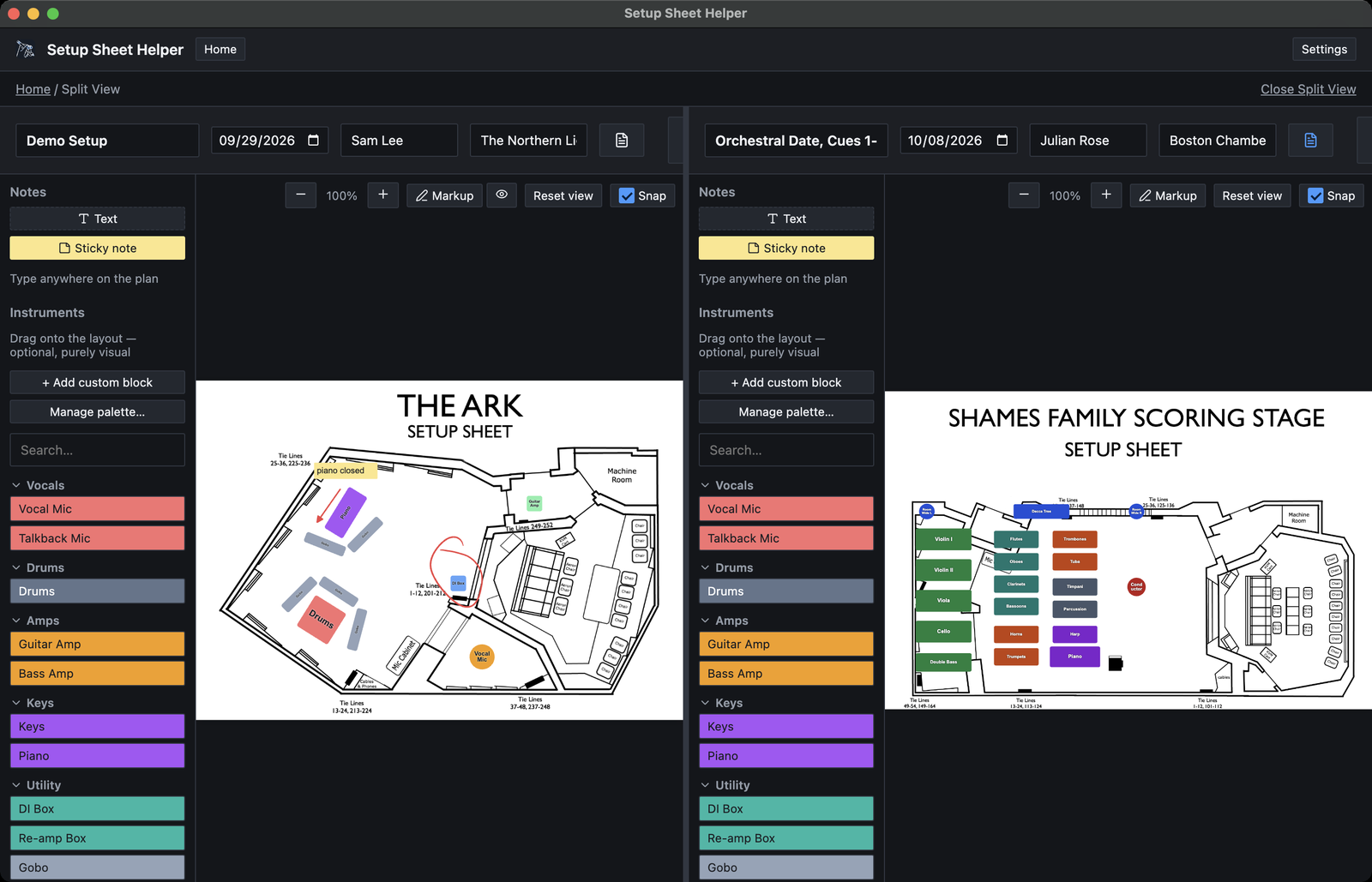
Task: Activate Markup pencil in the left pane
Action: click(x=444, y=195)
